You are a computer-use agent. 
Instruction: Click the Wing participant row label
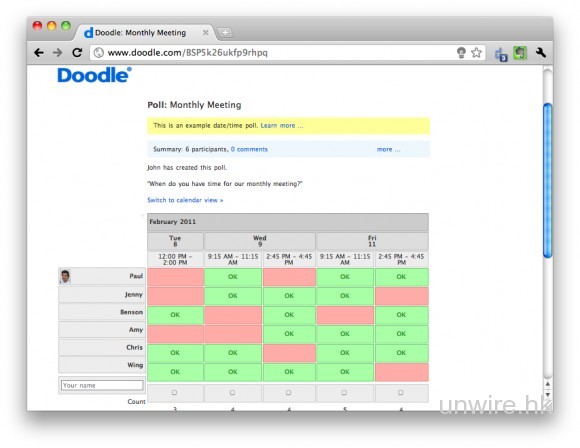[x=102, y=365]
